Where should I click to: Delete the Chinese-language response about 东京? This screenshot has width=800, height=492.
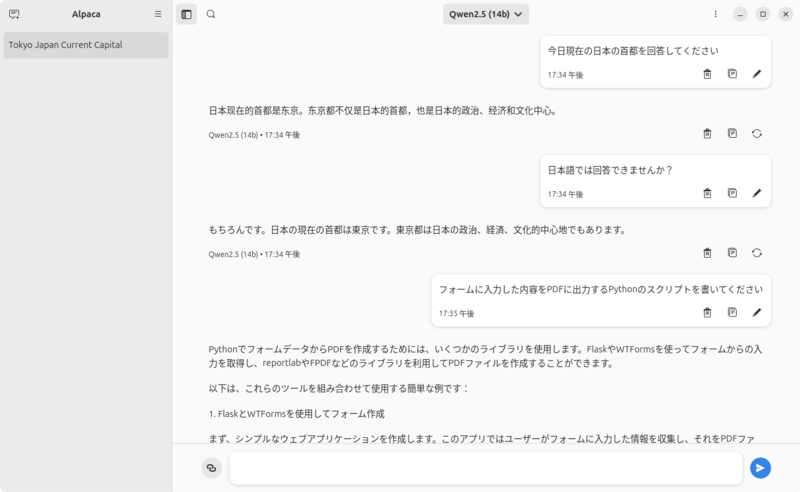(707, 133)
